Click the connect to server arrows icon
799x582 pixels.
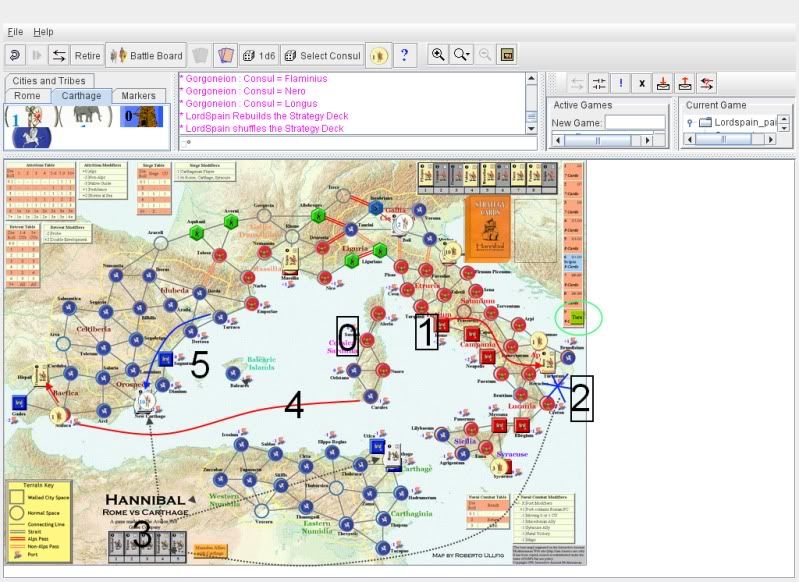pos(59,55)
